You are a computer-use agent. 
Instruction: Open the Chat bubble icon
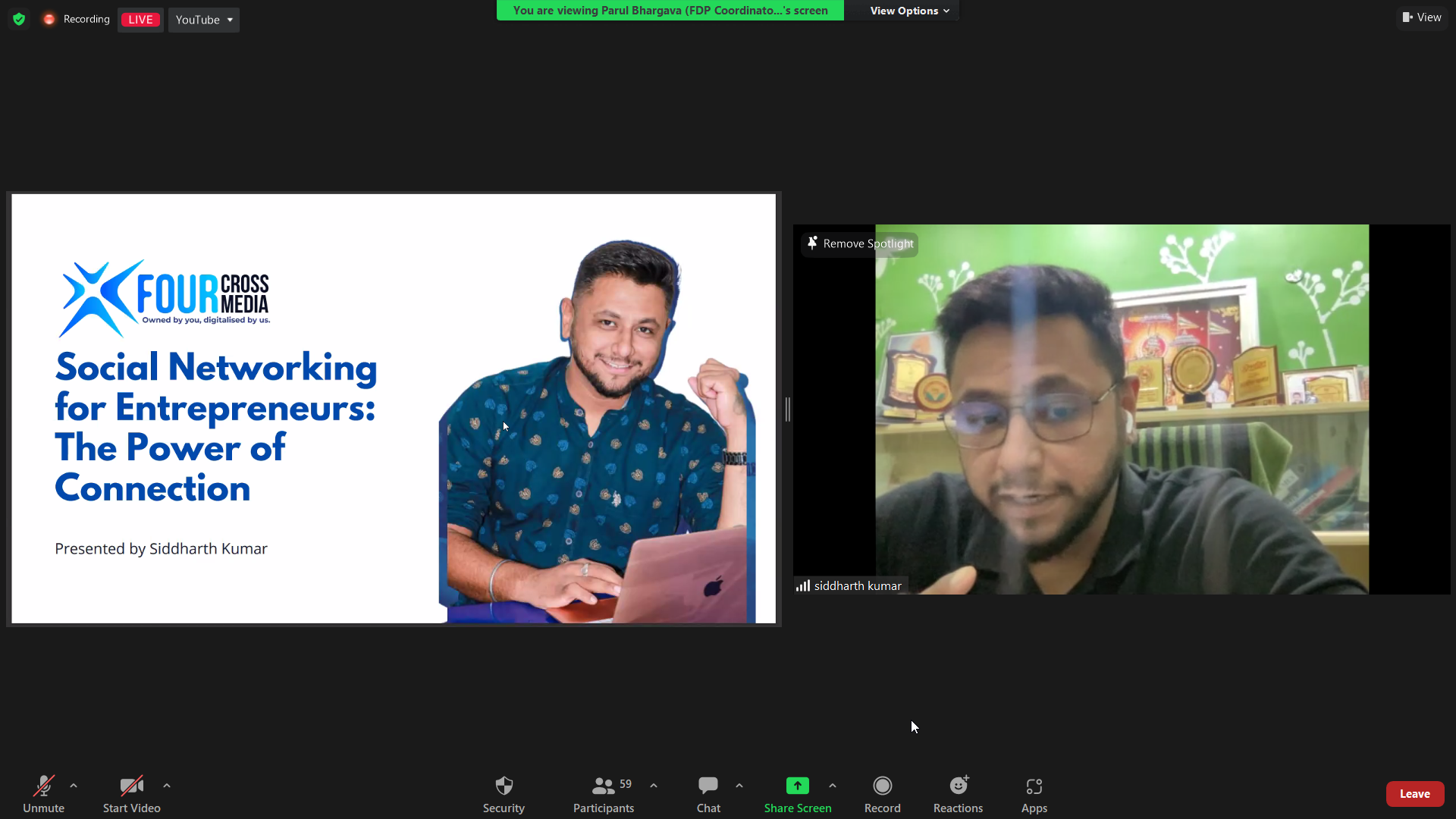(x=708, y=786)
